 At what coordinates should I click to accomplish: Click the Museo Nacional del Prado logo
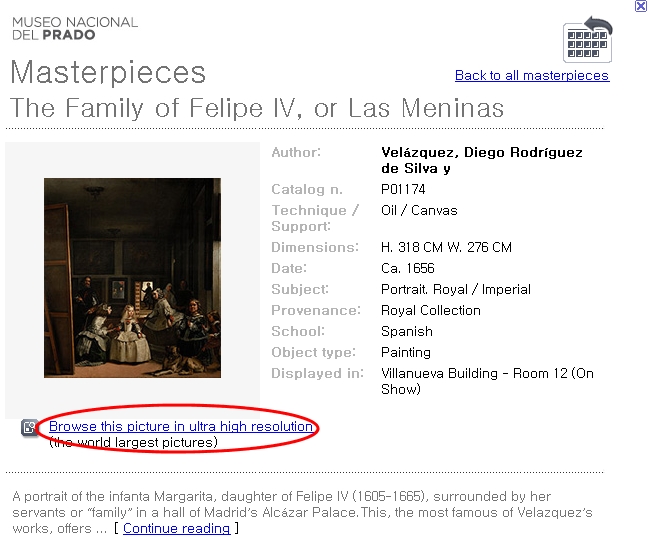pyautogui.click(x=75, y=29)
